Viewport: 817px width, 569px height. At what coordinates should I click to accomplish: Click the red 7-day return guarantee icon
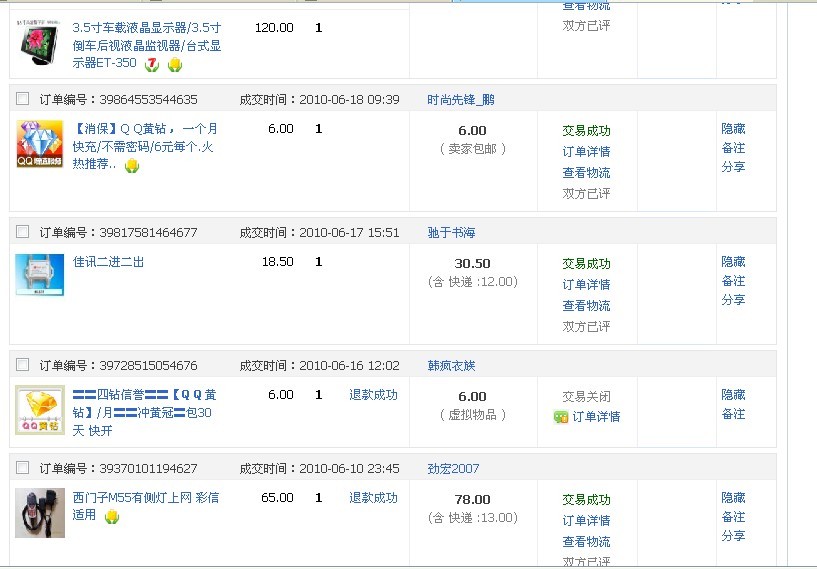(152, 65)
